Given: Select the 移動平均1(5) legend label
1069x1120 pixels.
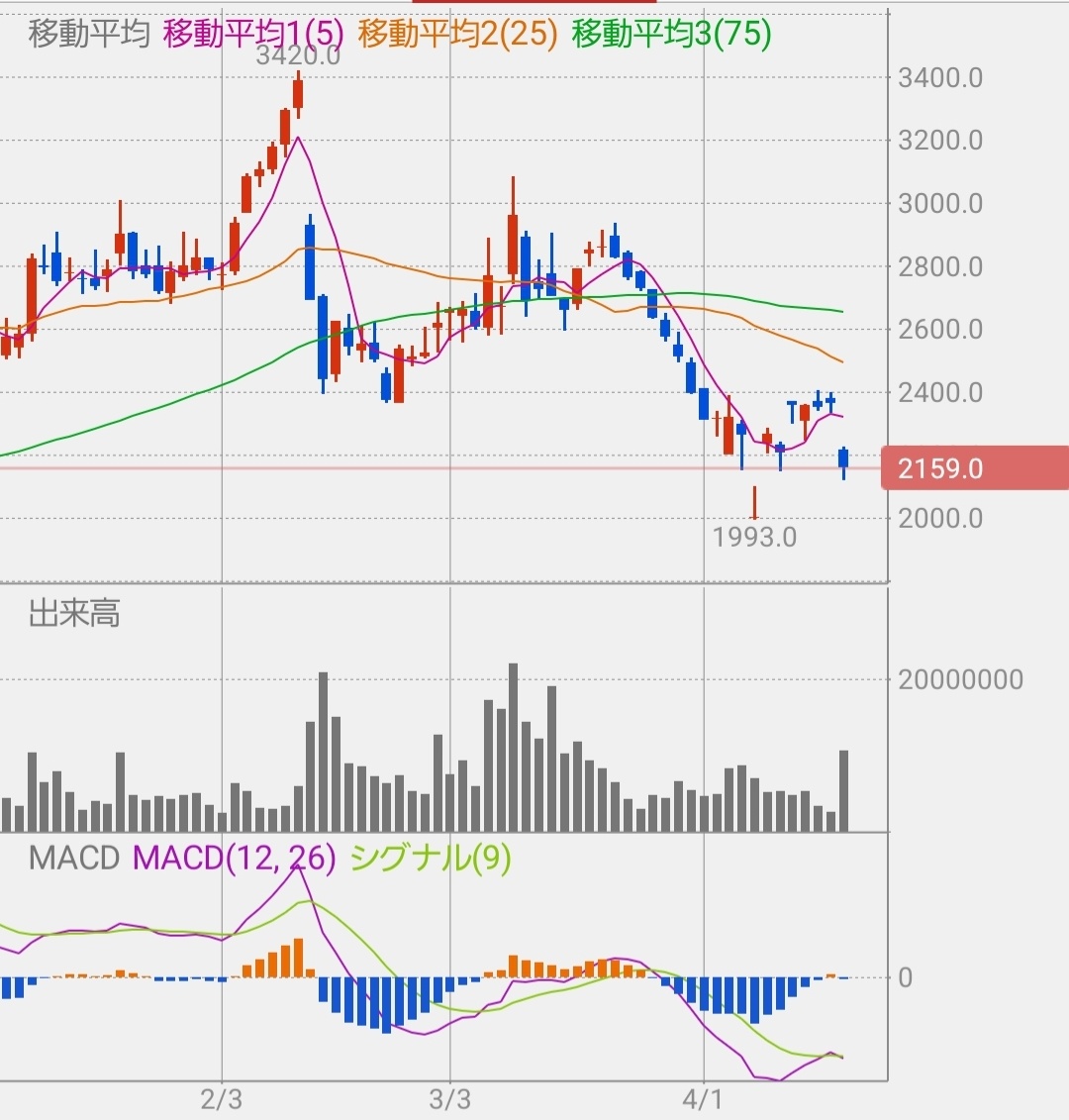Looking at the screenshot, I should 253,34.
